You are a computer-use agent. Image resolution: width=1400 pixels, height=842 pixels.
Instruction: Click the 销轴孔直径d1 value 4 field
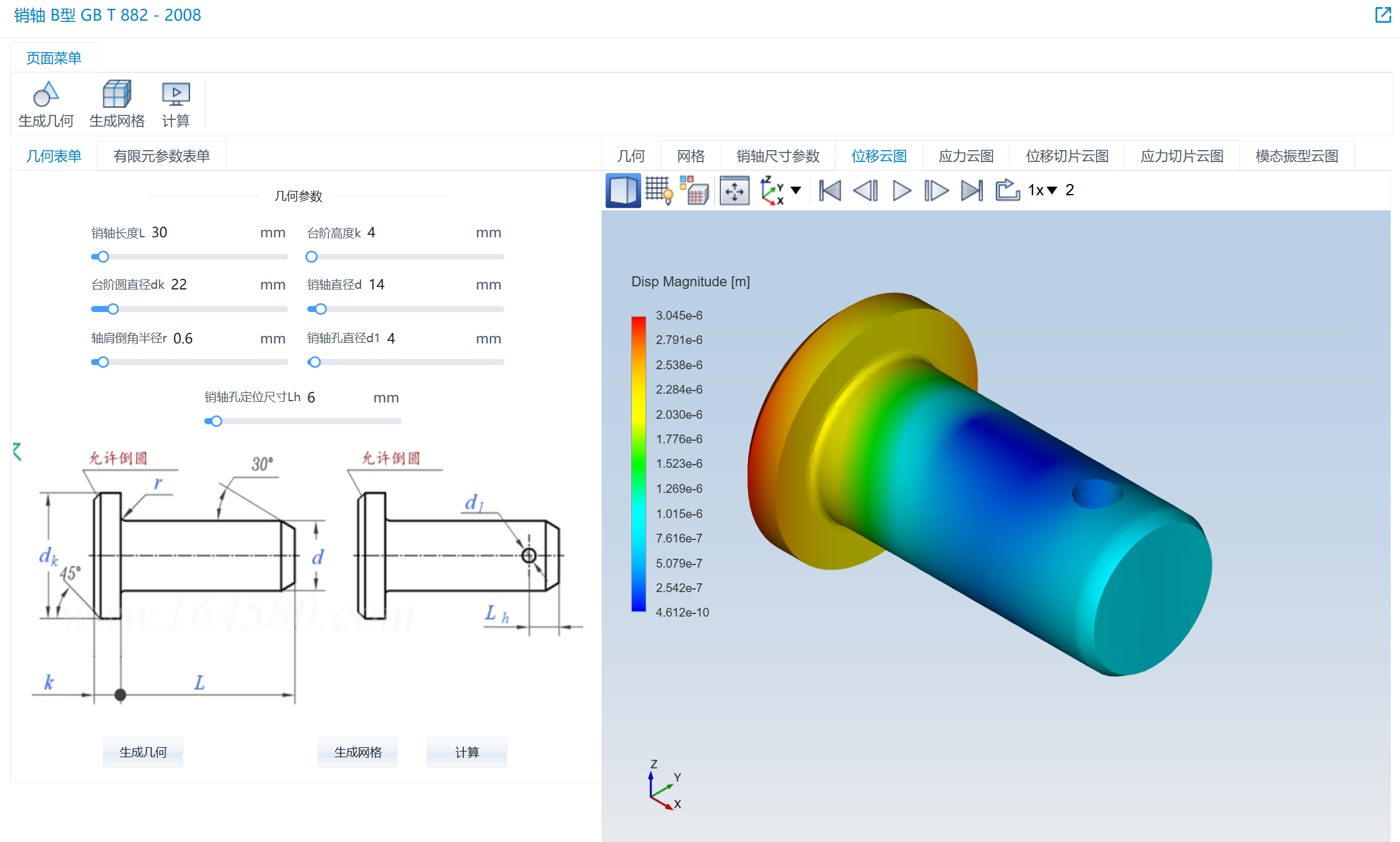coord(428,338)
